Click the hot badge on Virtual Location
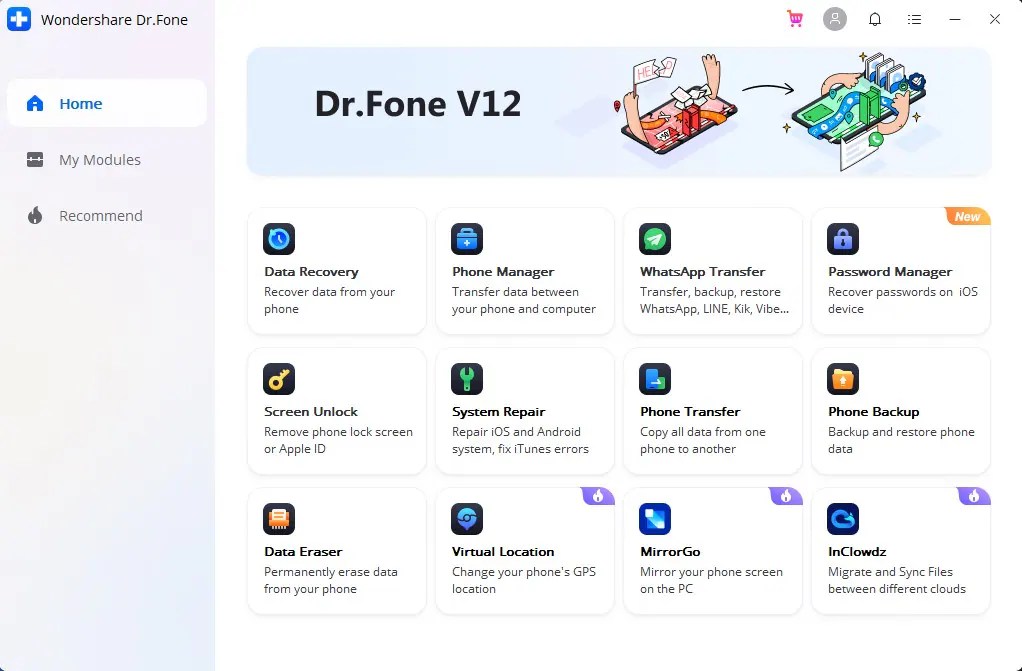Viewport: 1022px width, 671px height. [598, 496]
